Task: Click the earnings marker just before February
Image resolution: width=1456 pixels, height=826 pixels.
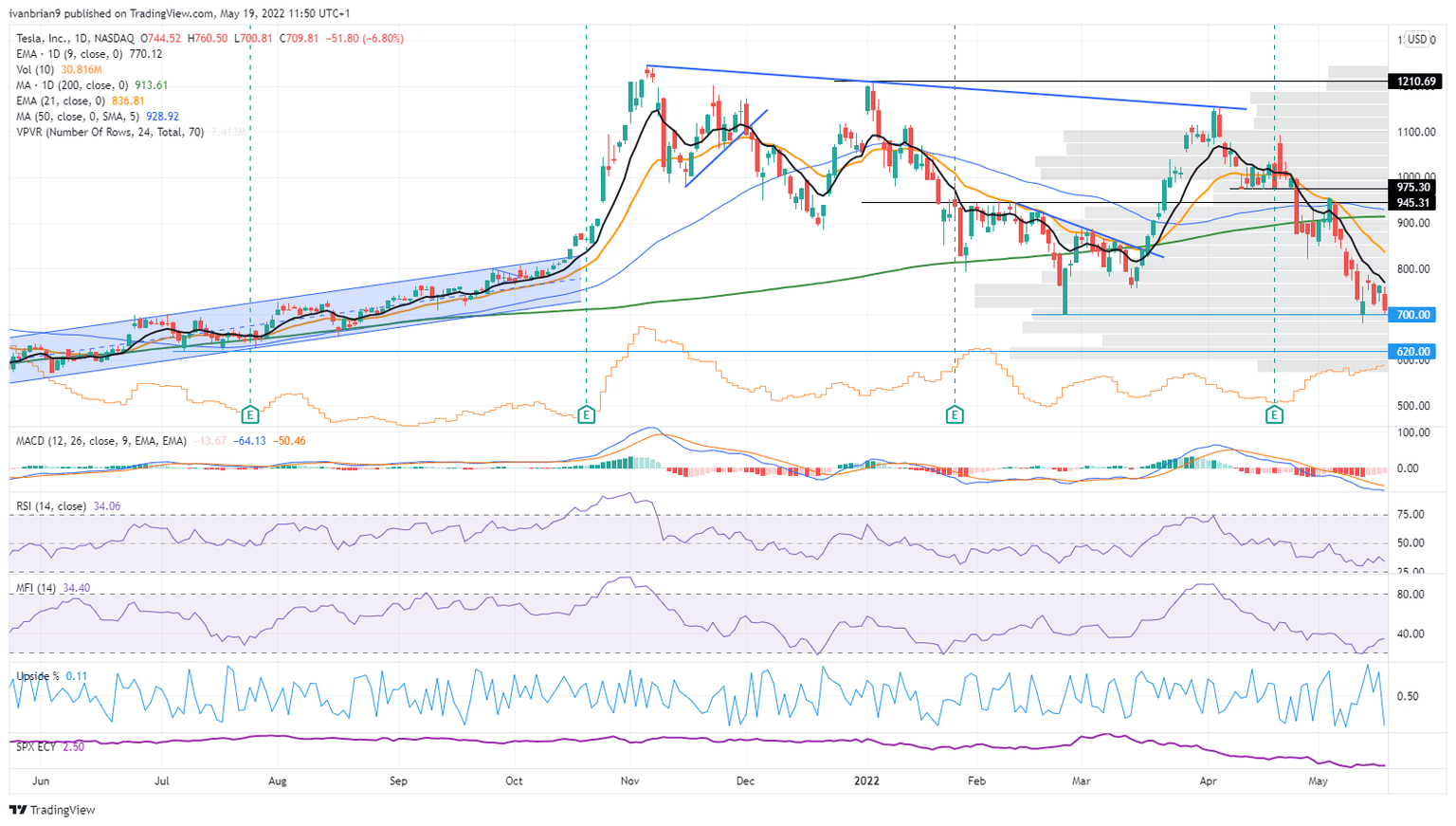Action: (x=955, y=414)
